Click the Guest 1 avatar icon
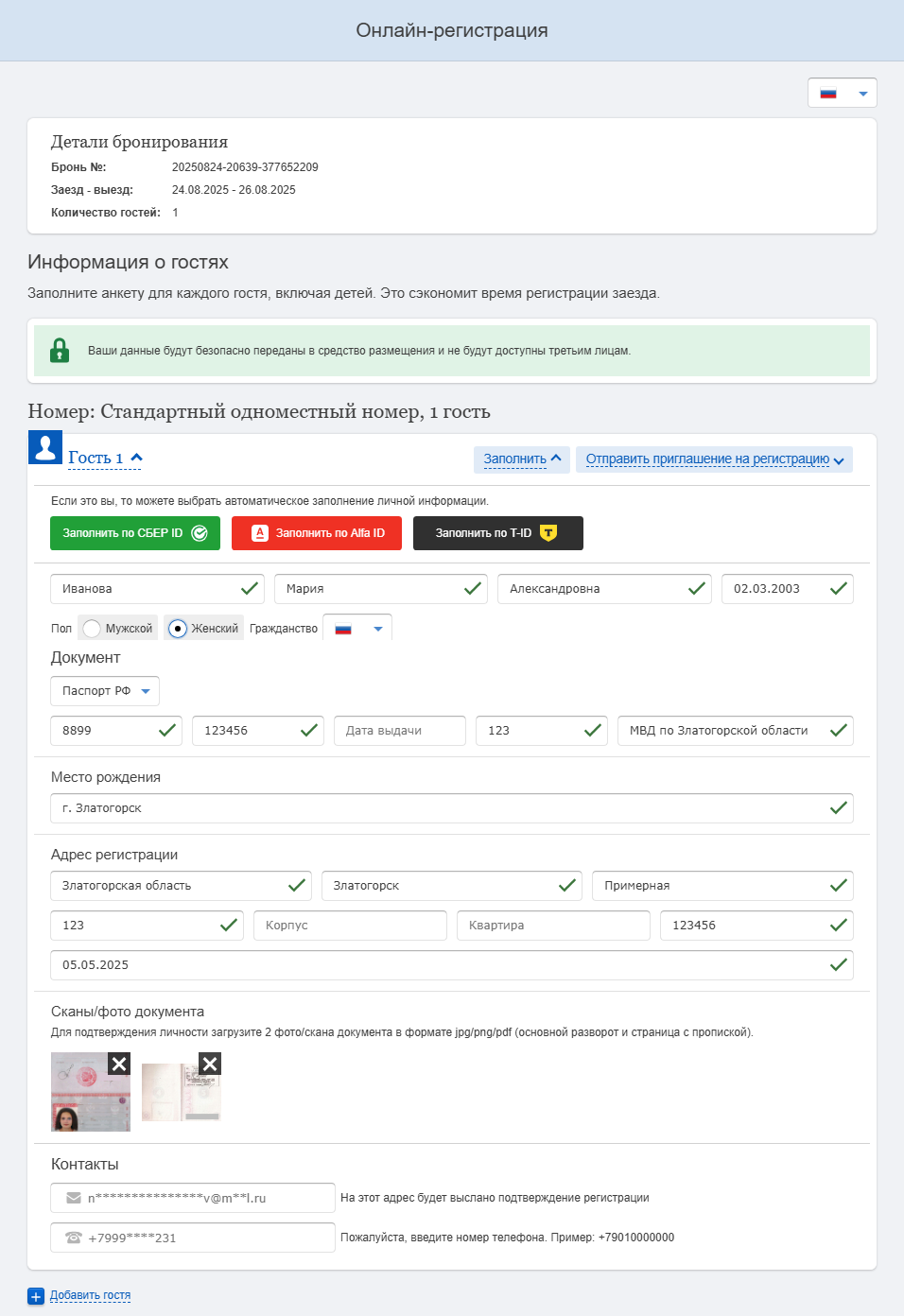The image size is (904, 1316). [x=45, y=447]
